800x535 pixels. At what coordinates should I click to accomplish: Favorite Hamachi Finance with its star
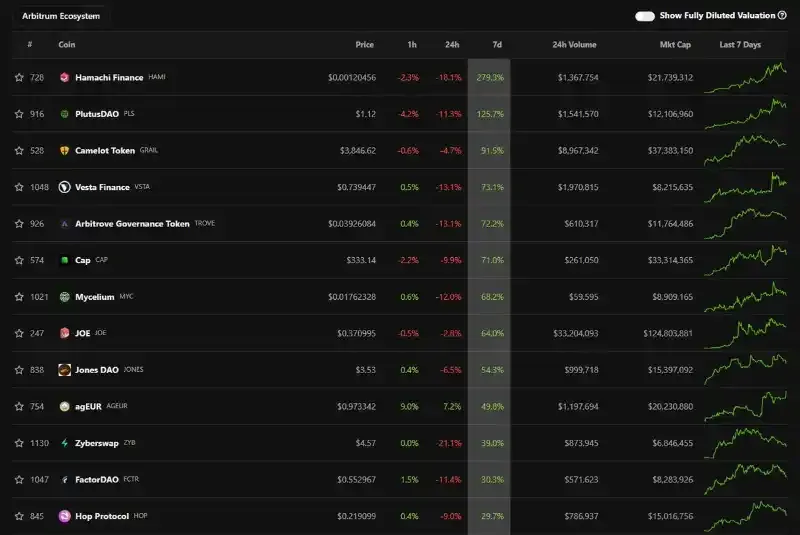click(19, 78)
